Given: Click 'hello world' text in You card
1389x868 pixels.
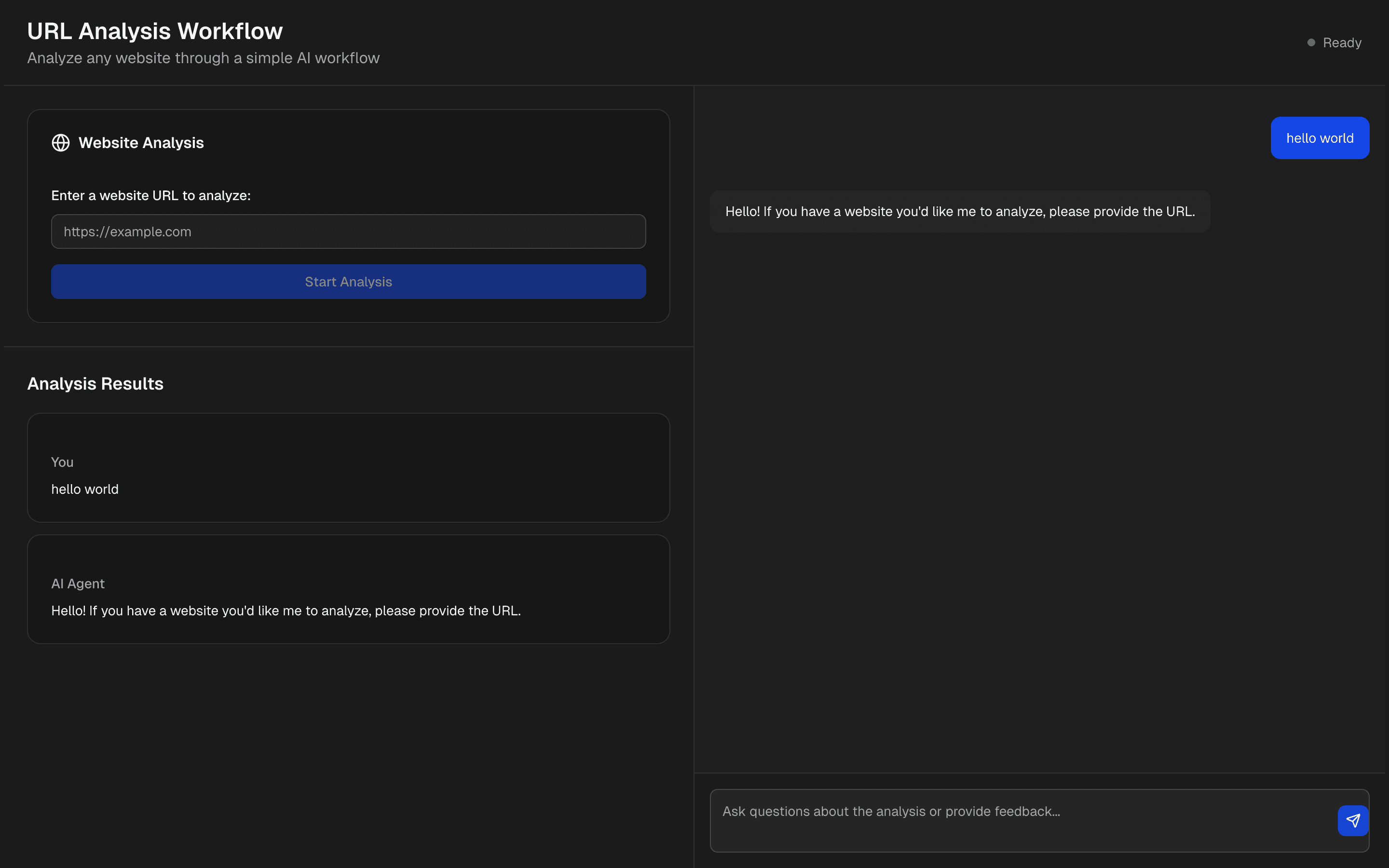Looking at the screenshot, I should 85,489.
